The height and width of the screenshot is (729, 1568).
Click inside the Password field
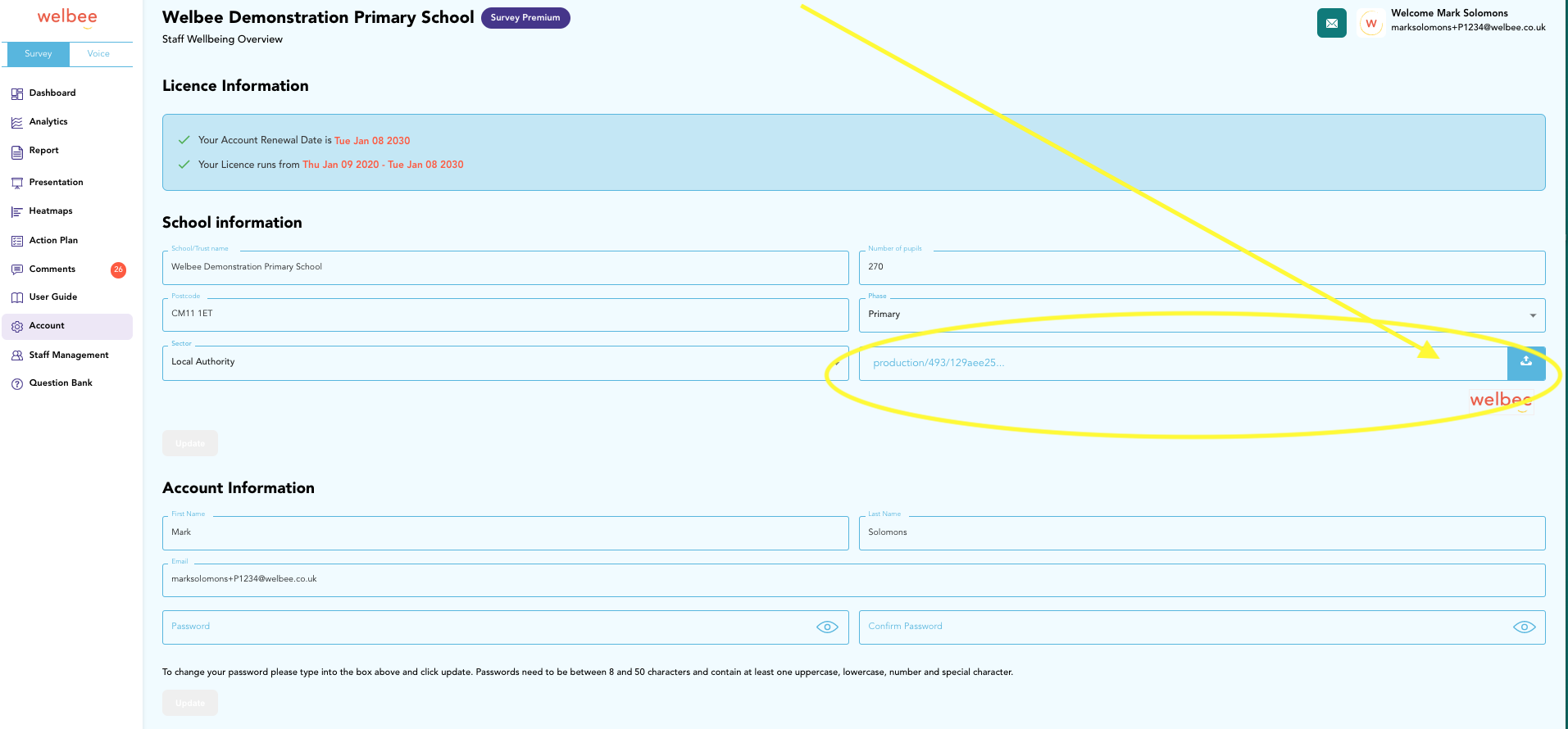505,627
